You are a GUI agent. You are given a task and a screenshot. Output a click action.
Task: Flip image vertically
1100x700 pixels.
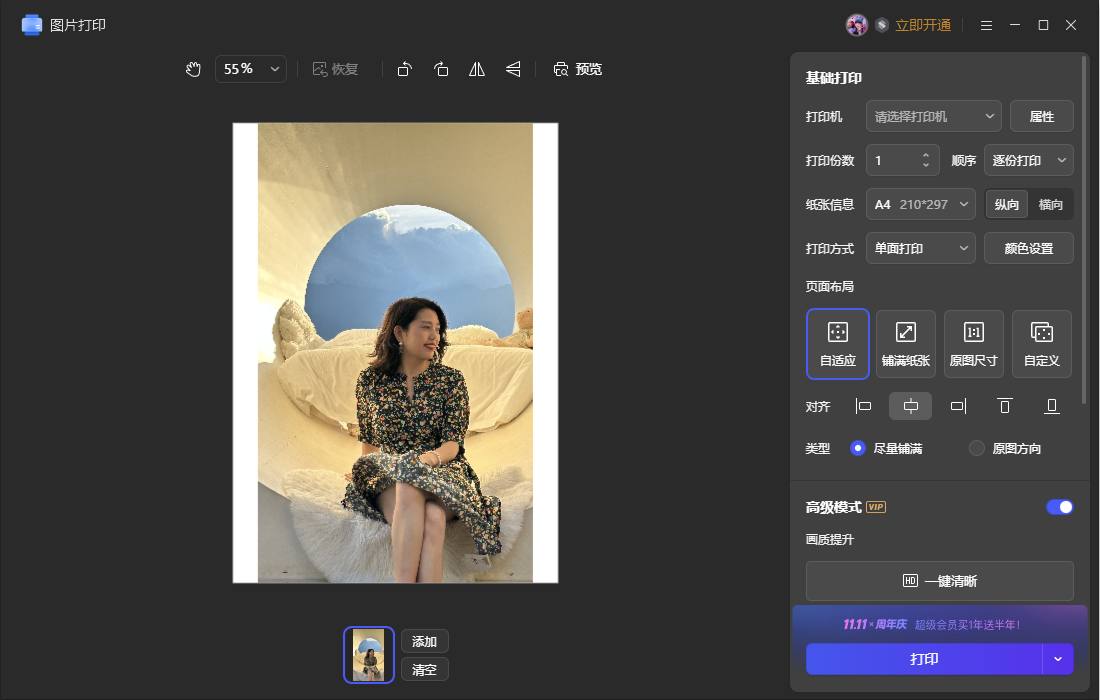click(x=514, y=69)
